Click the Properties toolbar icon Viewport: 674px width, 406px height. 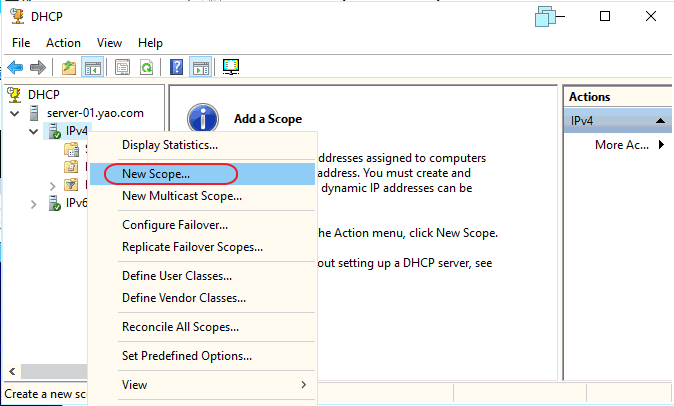point(123,68)
